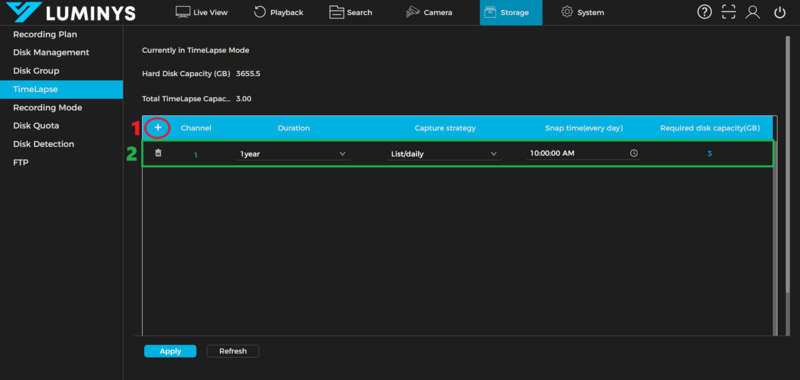Open the help question mark icon
Screen dimensions: 800x380
pos(704,12)
